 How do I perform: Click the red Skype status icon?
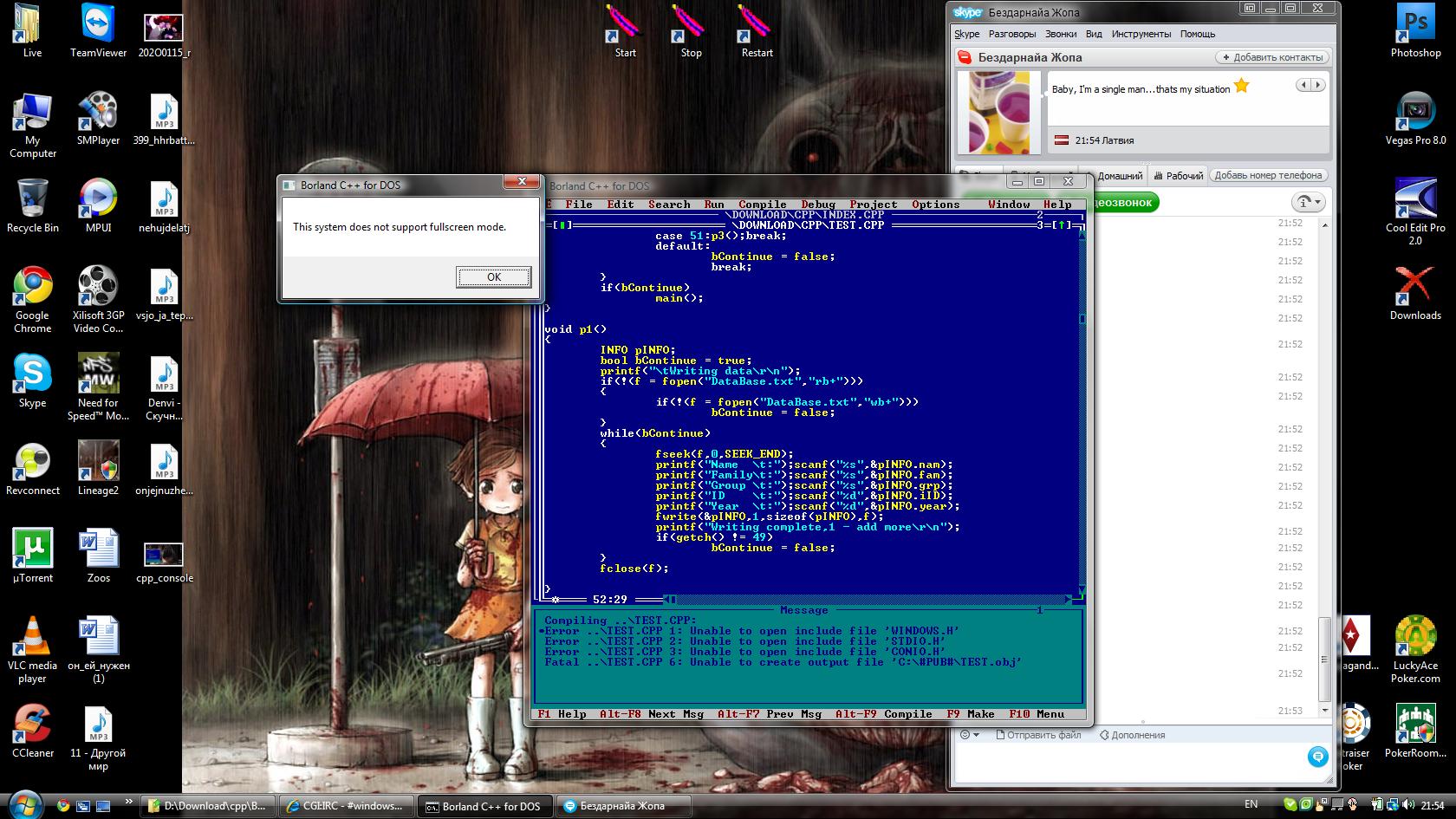pos(965,57)
